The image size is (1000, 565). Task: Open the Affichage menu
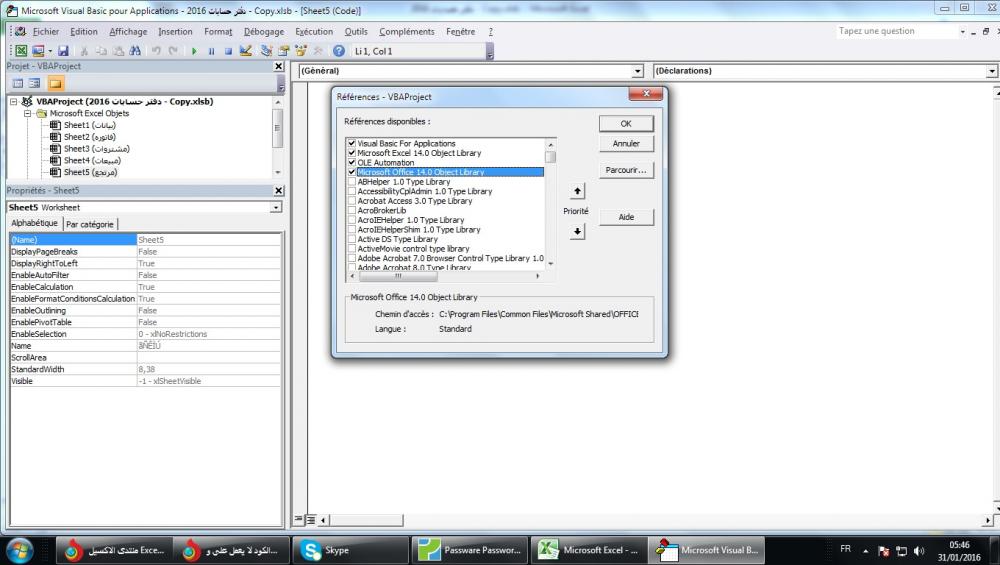[x=128, y=31]
